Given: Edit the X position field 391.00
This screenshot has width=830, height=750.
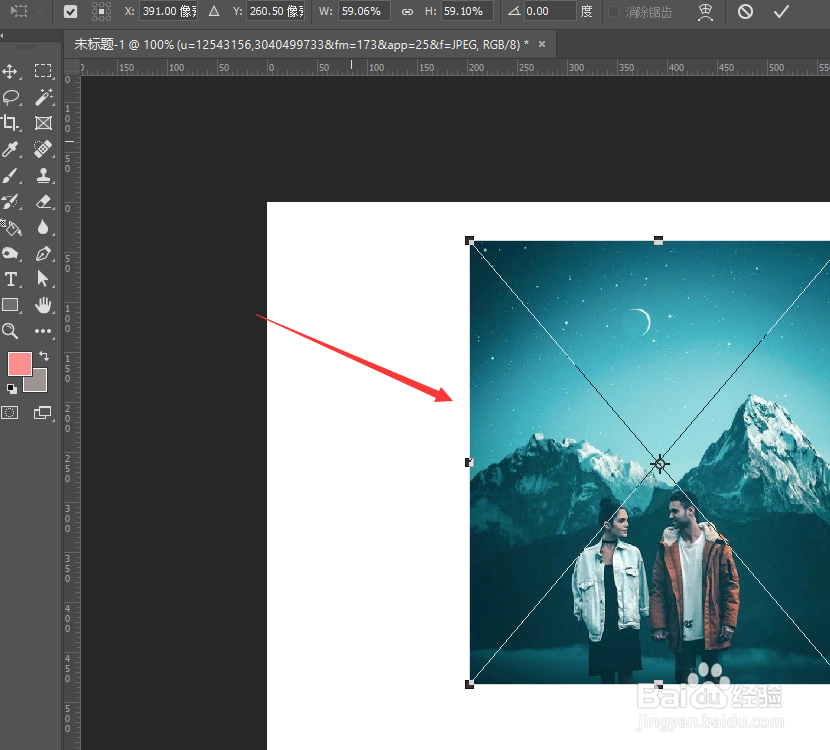Looking at the screenshot, I should [x=168, y=11].
